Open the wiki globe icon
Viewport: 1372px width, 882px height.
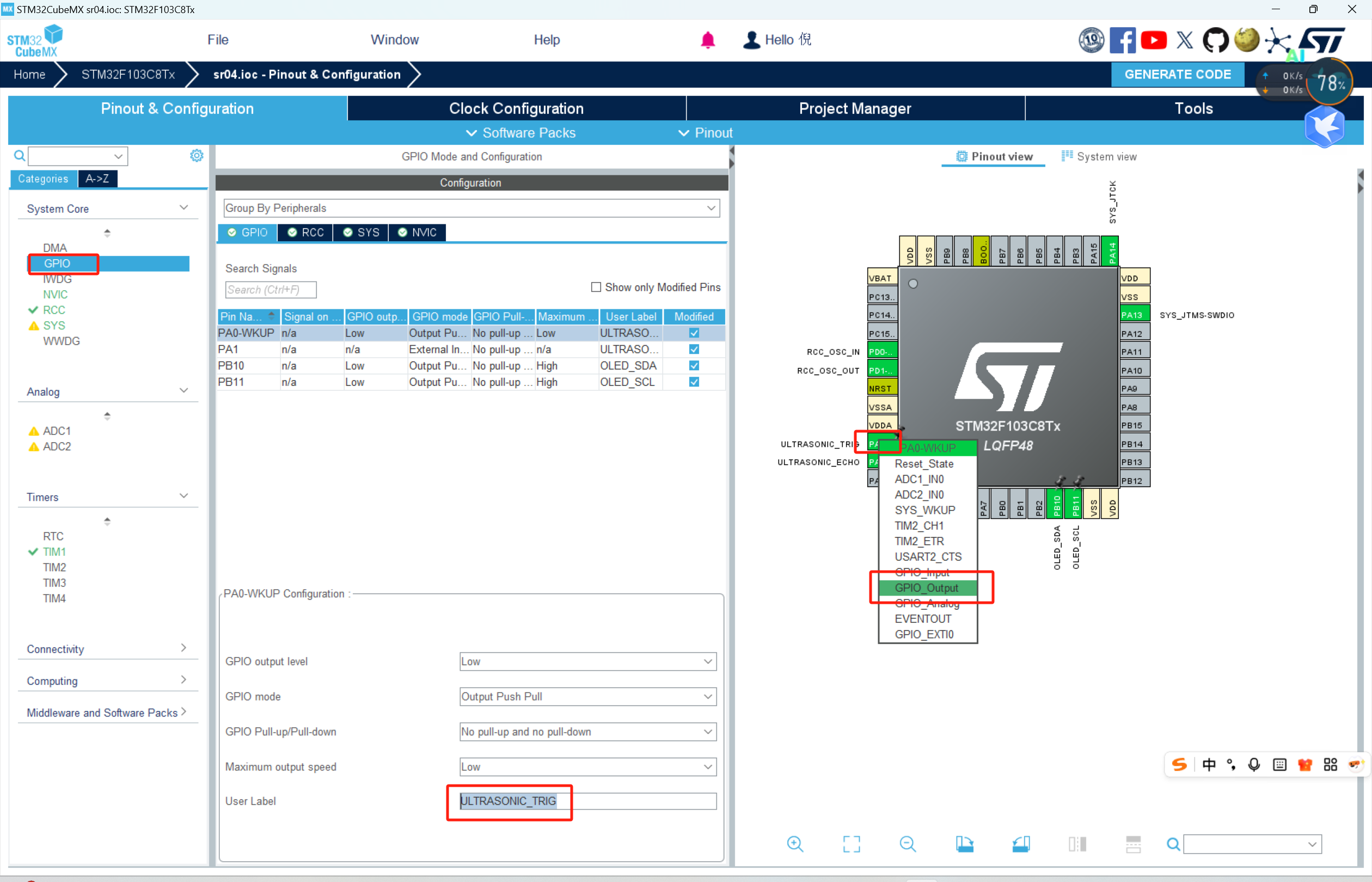click(1247, 40)
